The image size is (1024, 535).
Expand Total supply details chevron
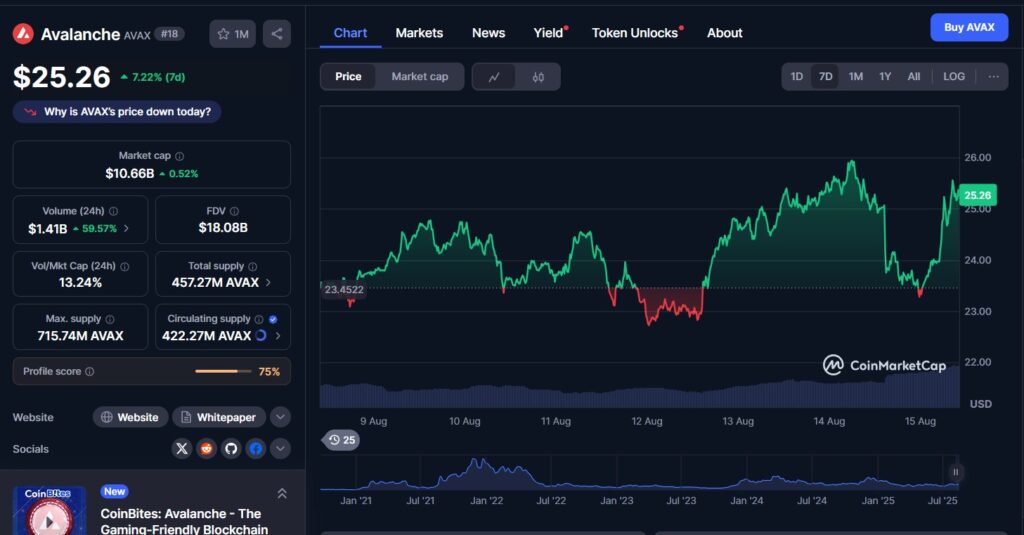[268, 283]
